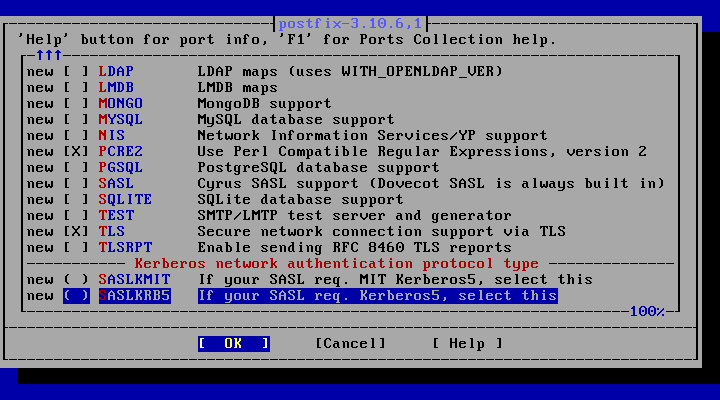The image size is (720, 400).
Task: Click the SQLITE option name
Action: (x=125, y=200)
